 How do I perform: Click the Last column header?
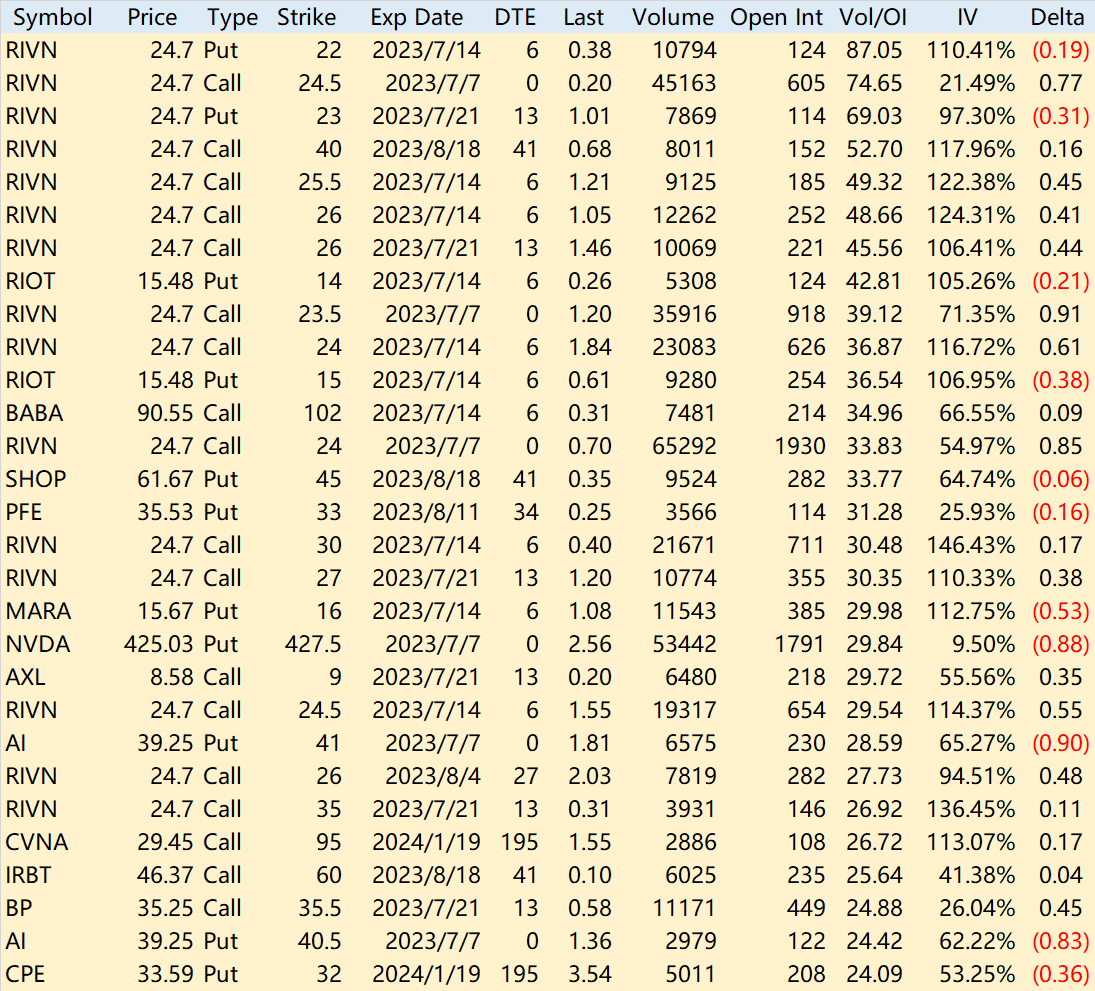click(x=584, y=17)
